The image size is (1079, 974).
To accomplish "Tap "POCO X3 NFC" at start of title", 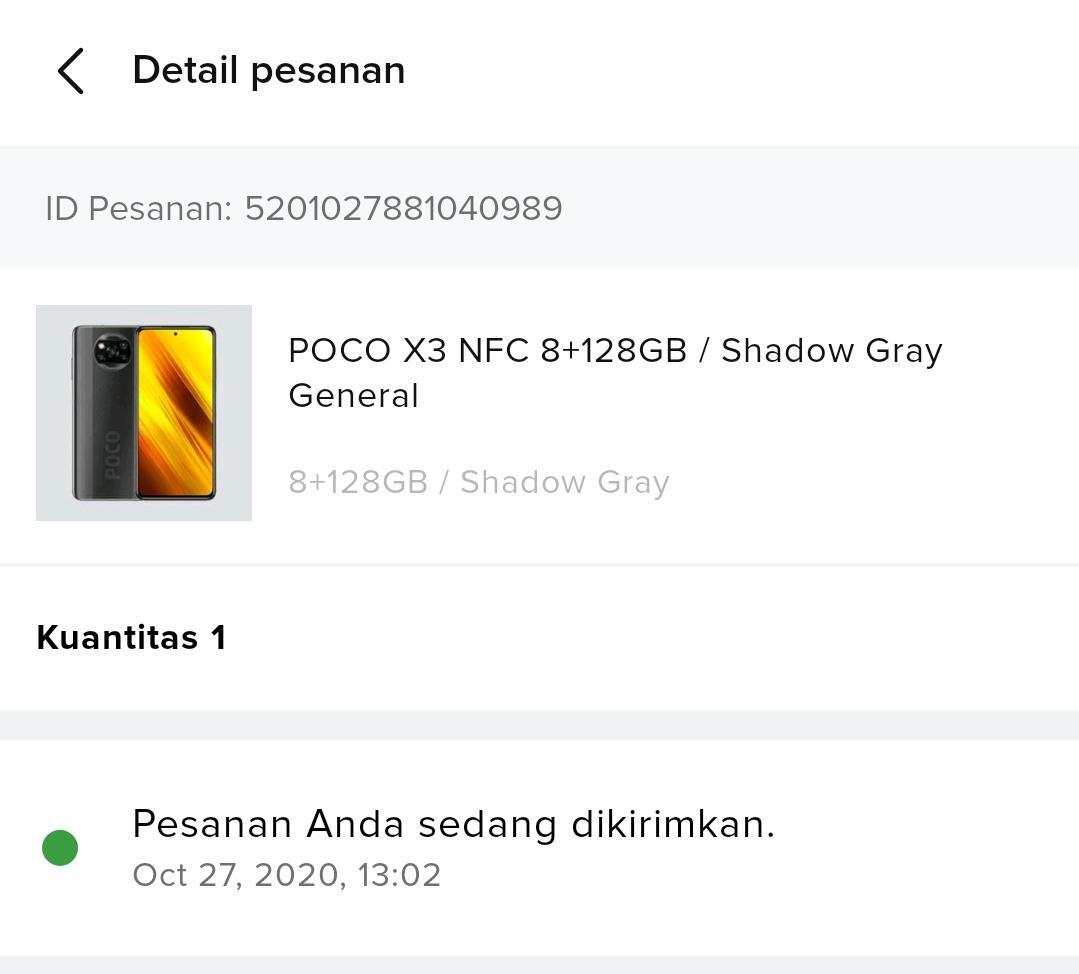I will (x=409, y=351).
